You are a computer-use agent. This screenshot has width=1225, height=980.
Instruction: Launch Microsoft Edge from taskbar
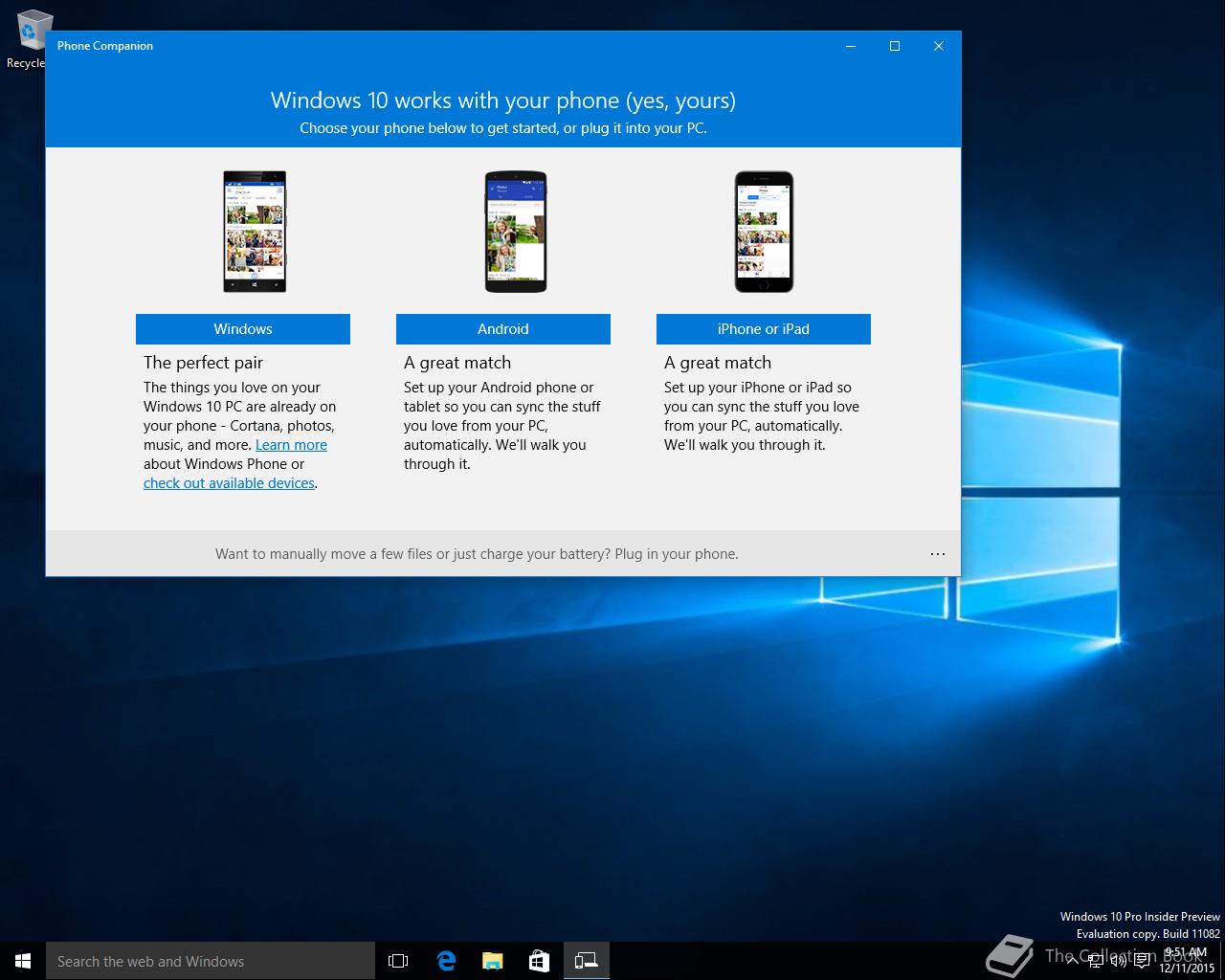pyautogui.click(x=445, y=961)
